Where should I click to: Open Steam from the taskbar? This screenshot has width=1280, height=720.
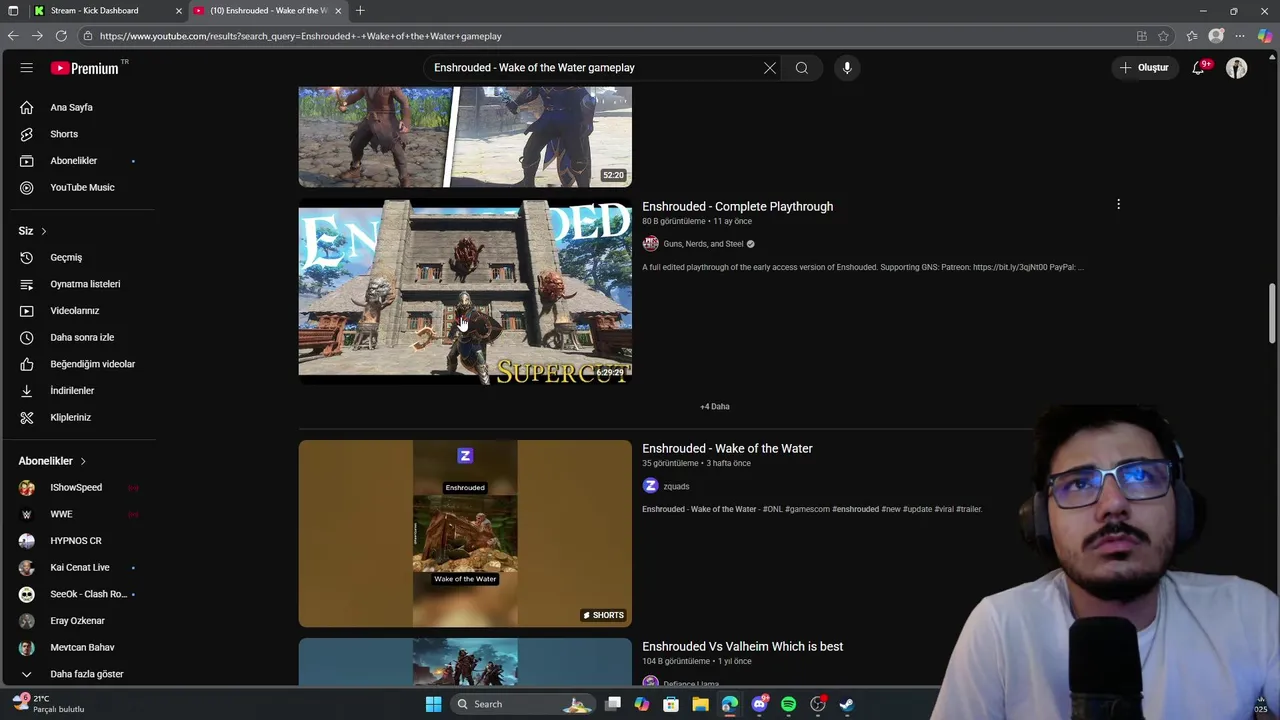pyautogui.click(x=846, y=704)
